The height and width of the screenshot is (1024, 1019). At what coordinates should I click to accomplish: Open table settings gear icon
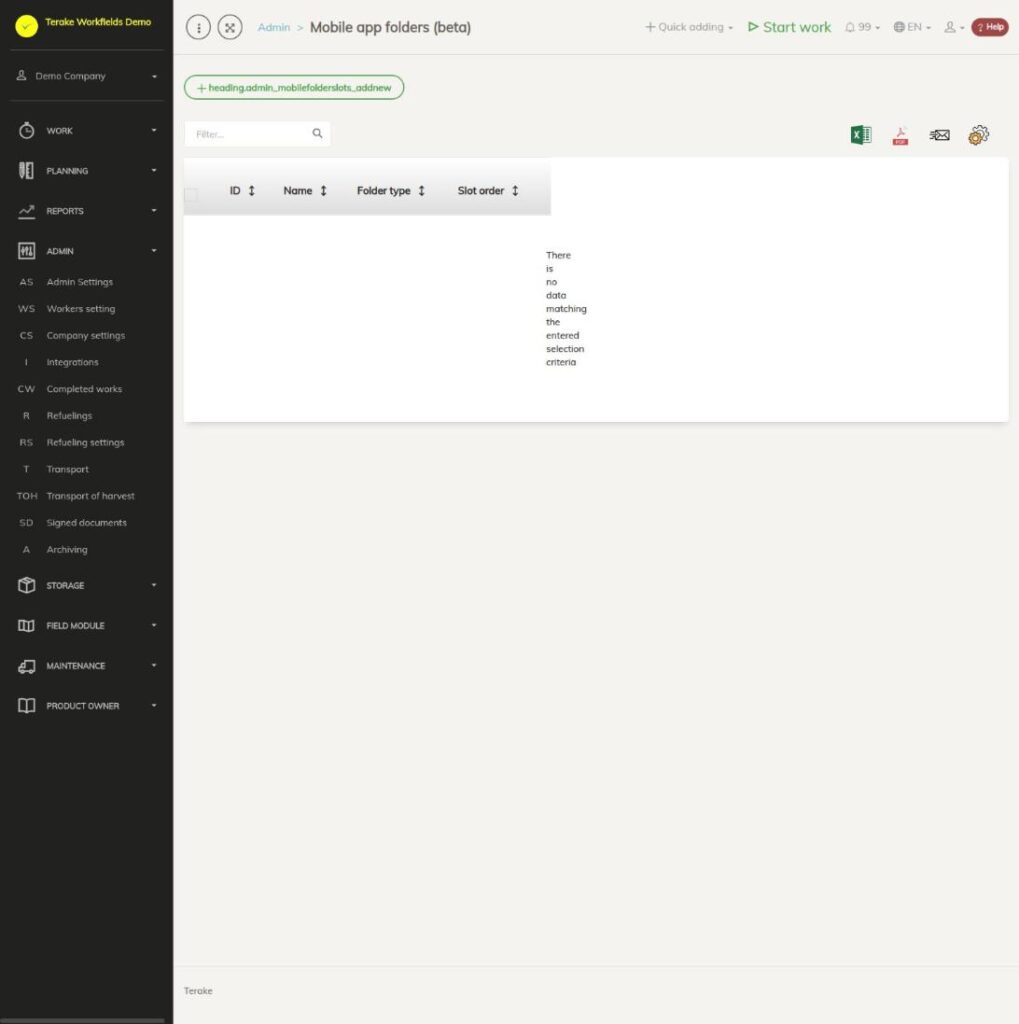pyautogui.click(x=979, y=135)
